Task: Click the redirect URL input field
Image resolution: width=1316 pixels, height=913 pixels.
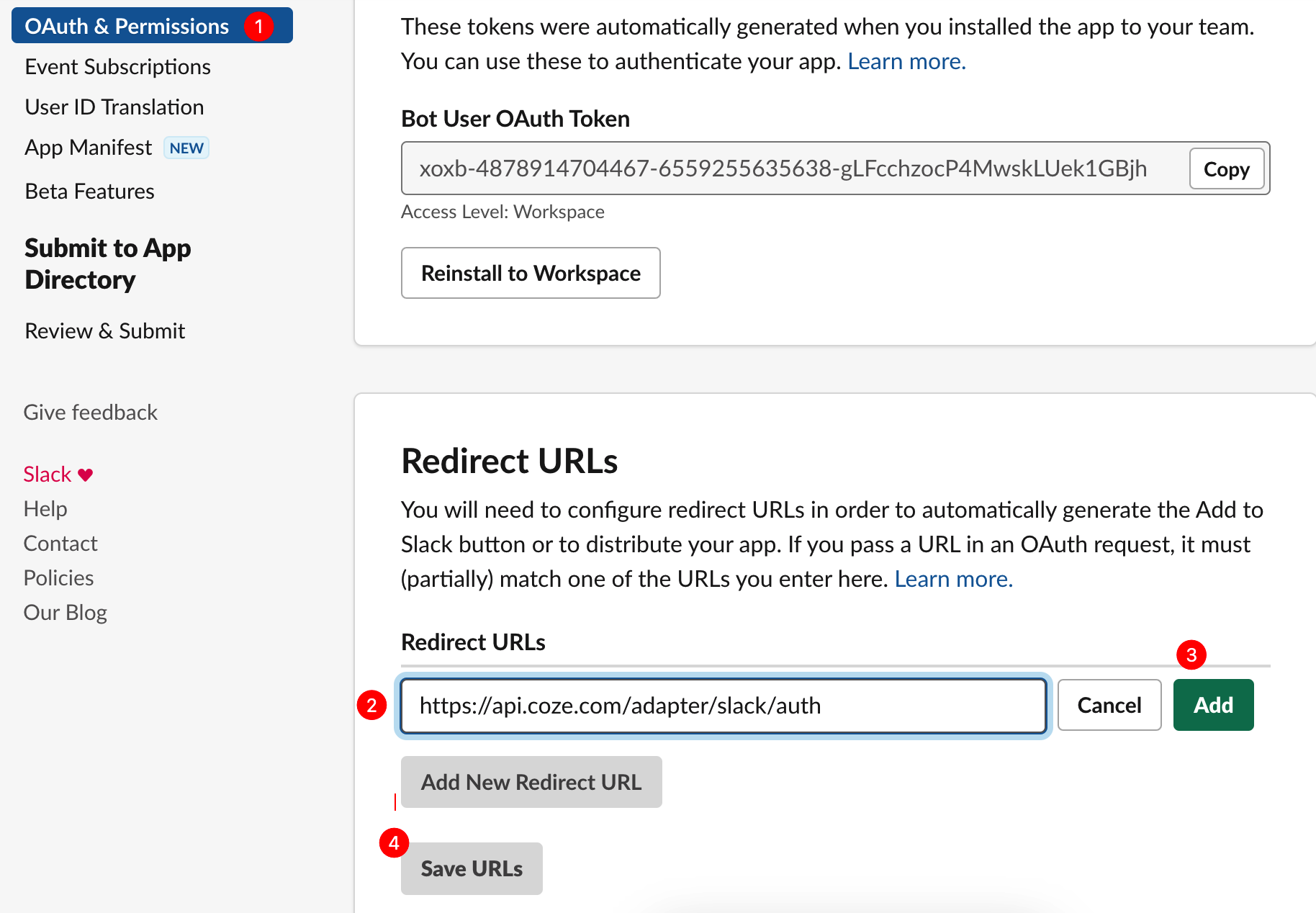Action: tap(724, 706)
